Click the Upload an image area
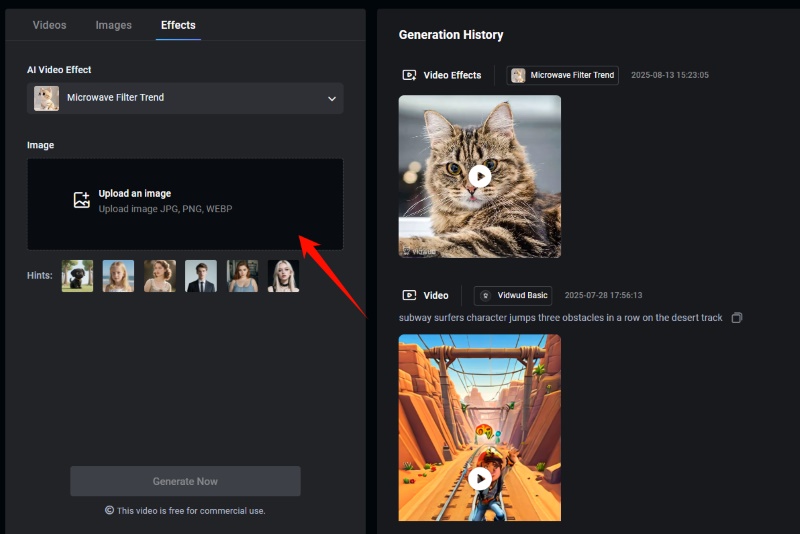The width and height of the screenshot is (800, 534). coord(185,204)
